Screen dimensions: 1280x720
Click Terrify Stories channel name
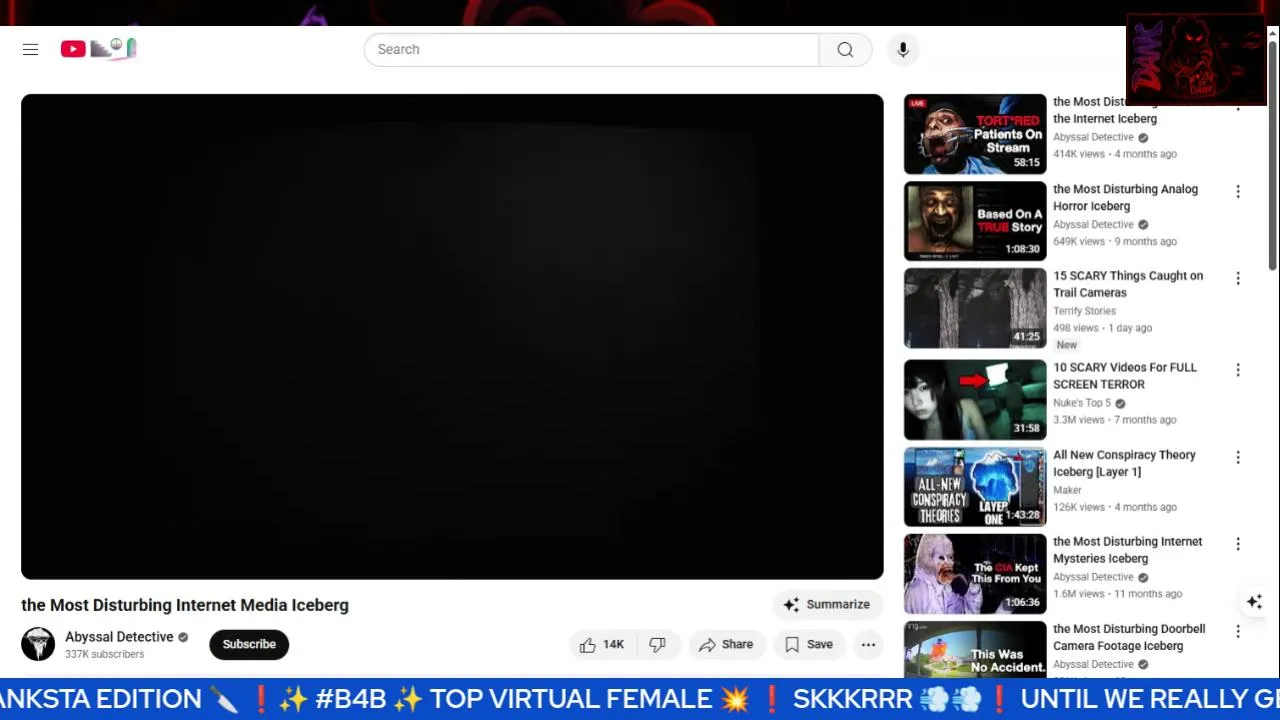pos(1084,311)
